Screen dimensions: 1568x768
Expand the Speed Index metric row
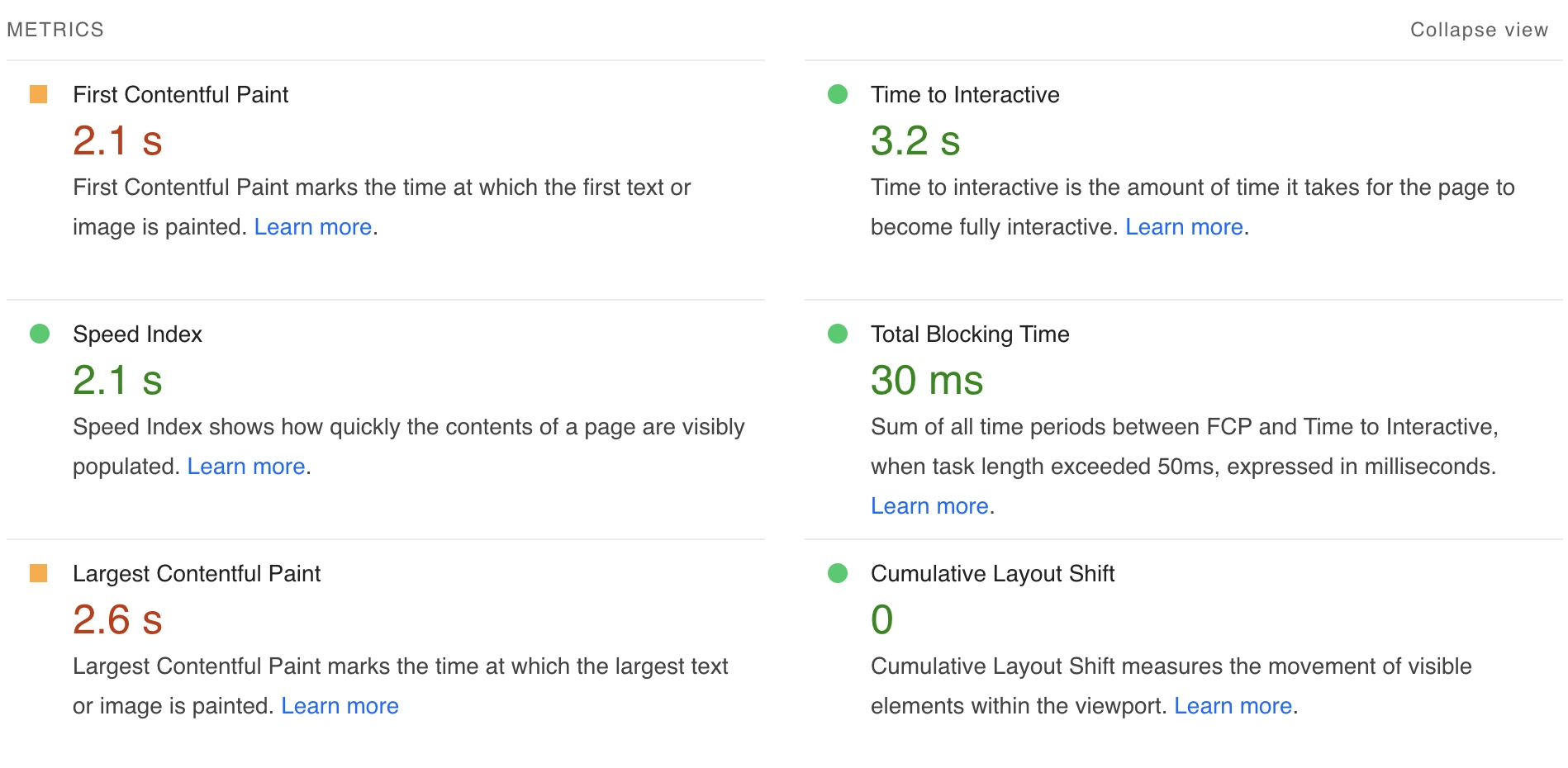pos(137,334)
